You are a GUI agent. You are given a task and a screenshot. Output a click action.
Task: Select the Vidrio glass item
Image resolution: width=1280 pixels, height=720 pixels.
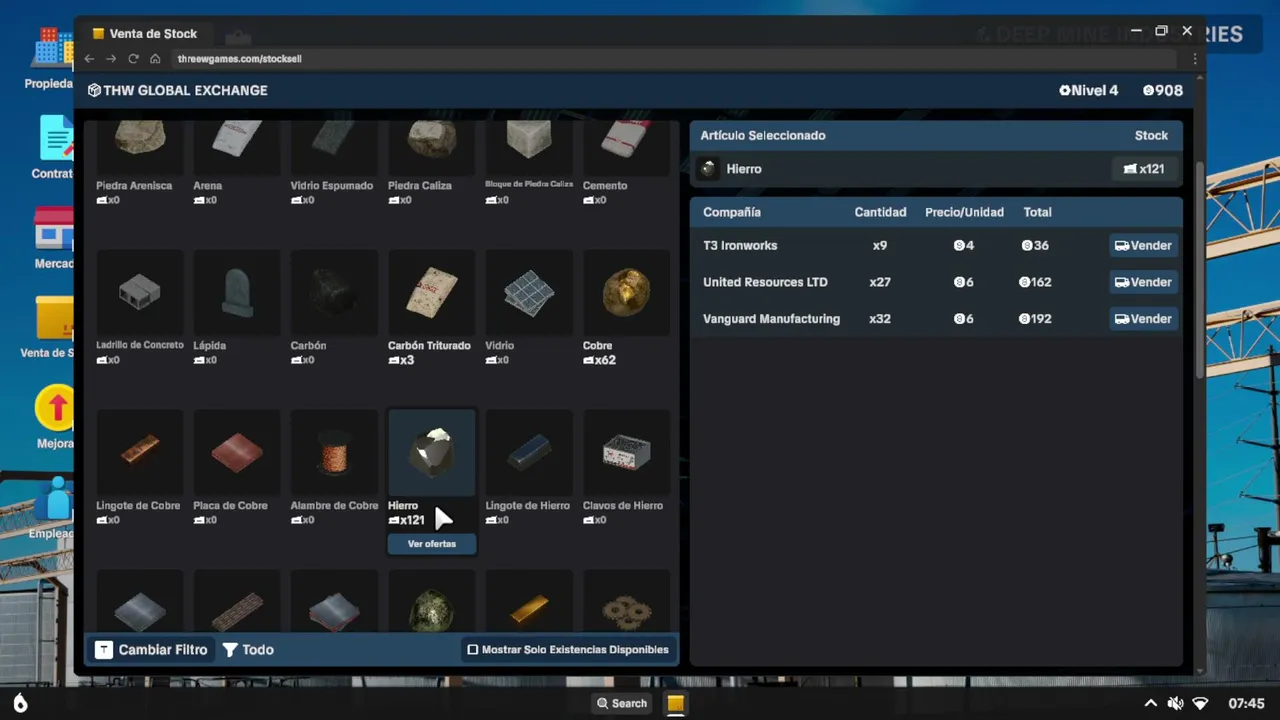tap(529, 293)
